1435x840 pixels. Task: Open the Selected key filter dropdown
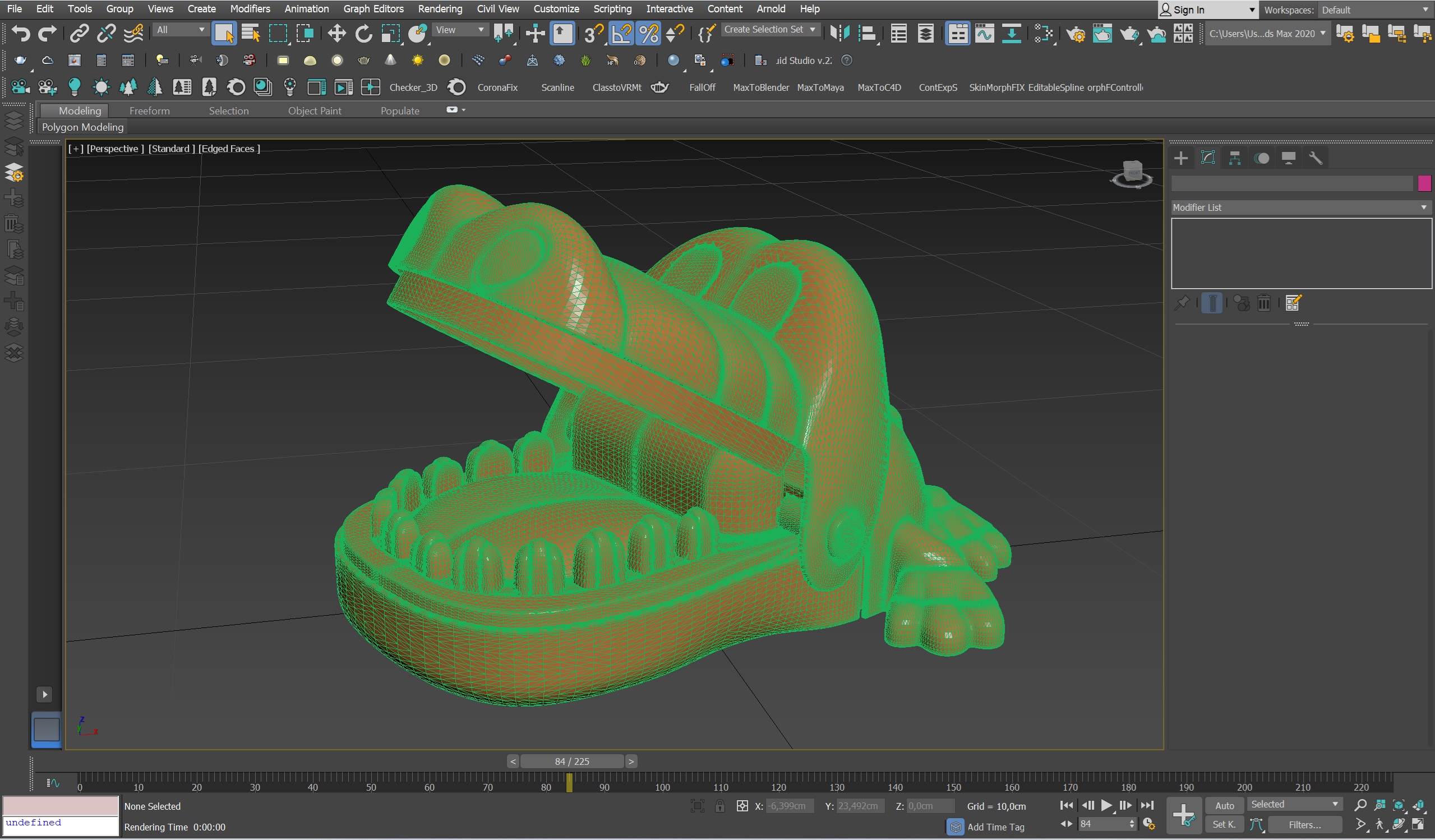[1295, 804]
